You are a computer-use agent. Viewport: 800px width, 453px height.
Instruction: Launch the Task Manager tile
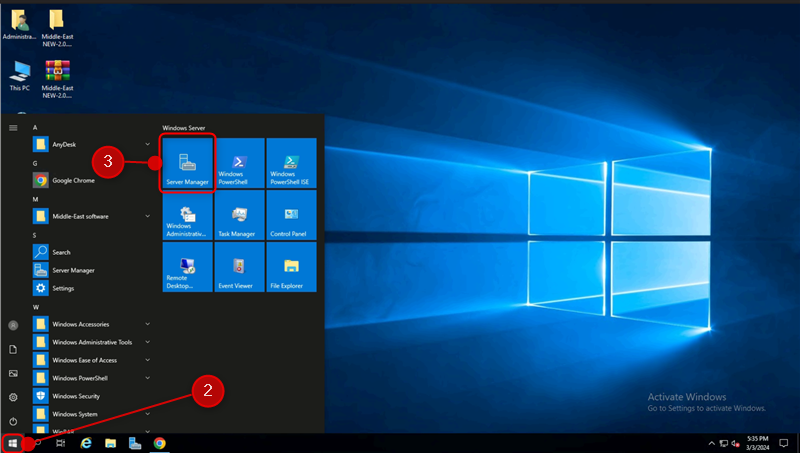click(x=239, y=215)
